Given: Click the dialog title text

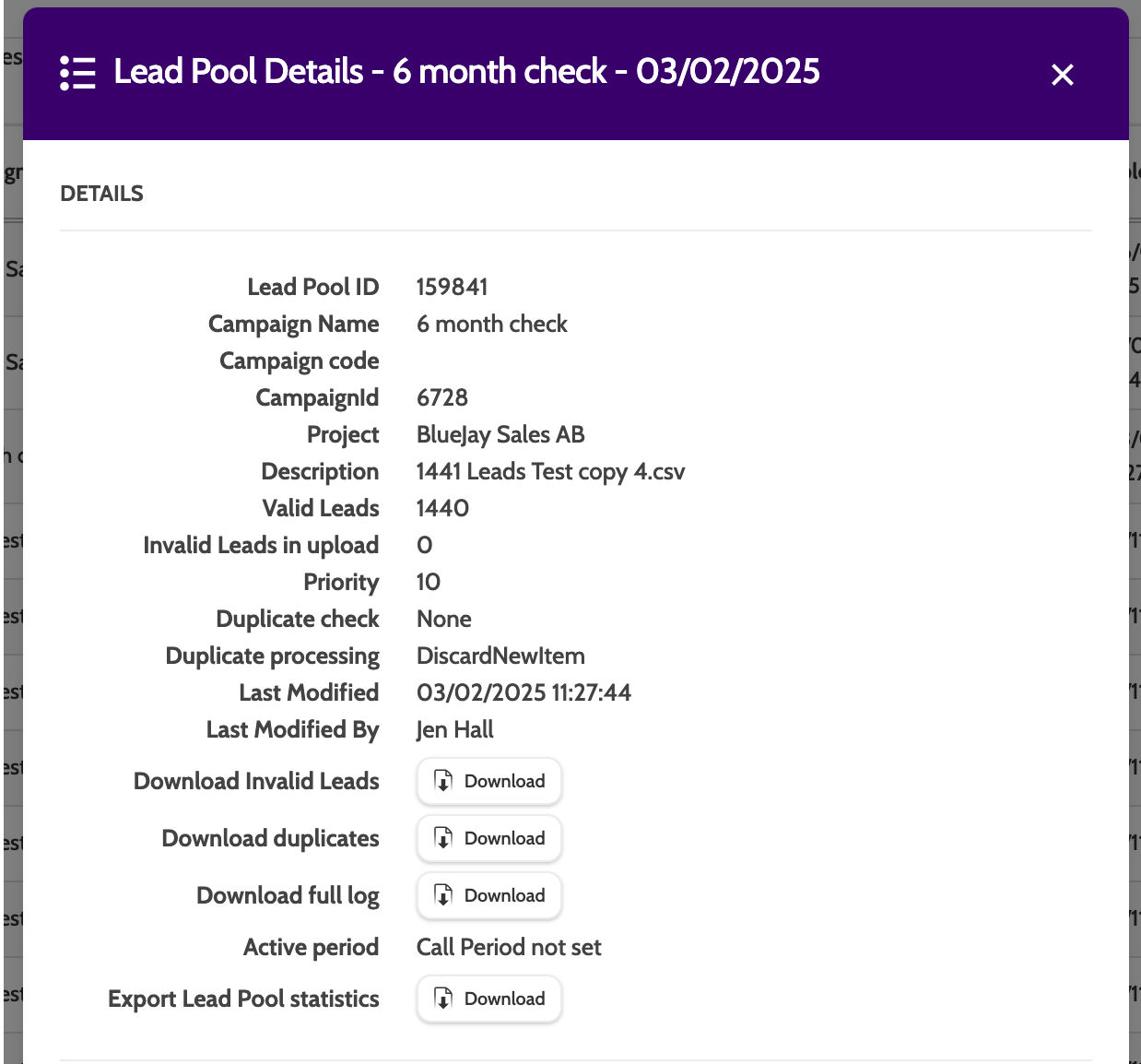Looking at the screenshot, I should [466, 72].
